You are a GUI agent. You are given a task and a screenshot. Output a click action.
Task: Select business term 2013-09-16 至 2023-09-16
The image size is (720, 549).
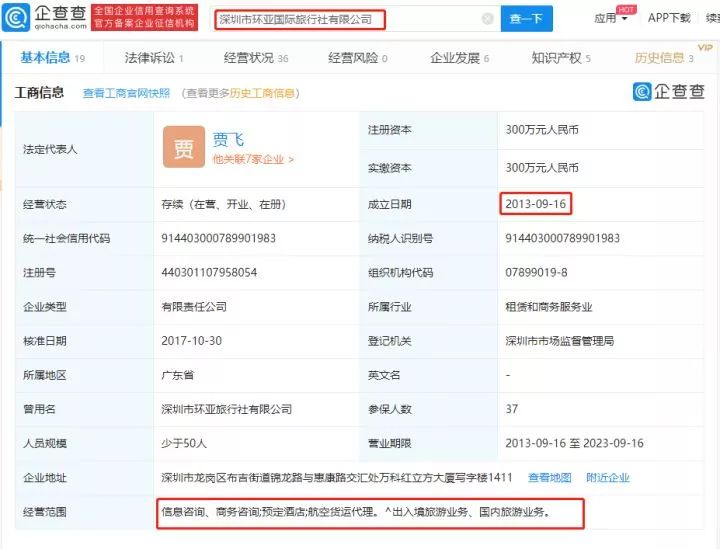[574, 443]
